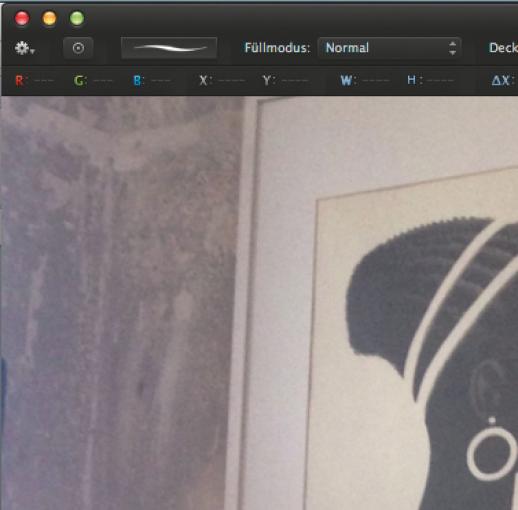This screenshot has height=510, width=518.
Task: Click the circular target button in toolbar
Action: coord(78,48)
